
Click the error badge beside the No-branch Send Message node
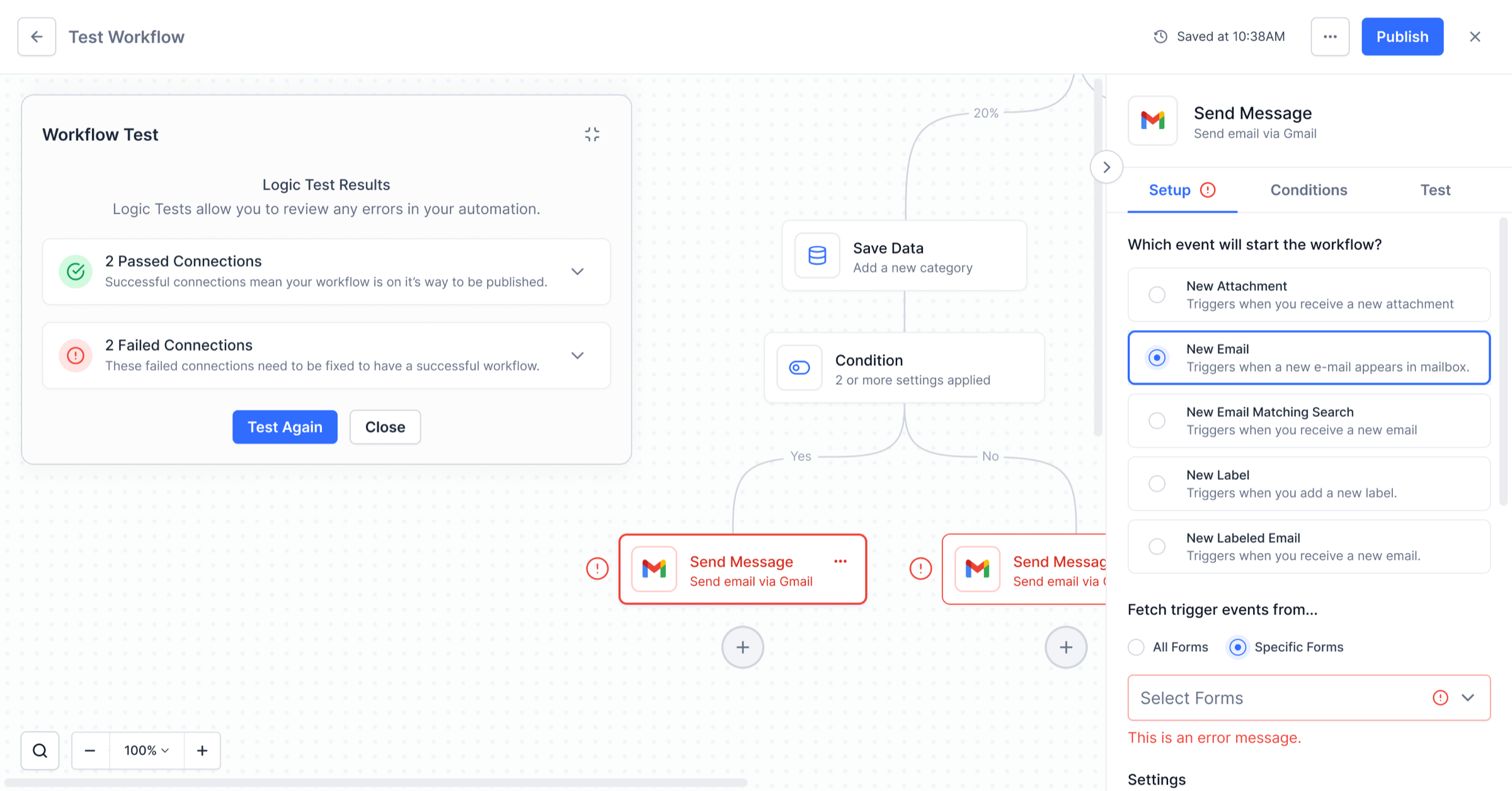pos(920,569)
